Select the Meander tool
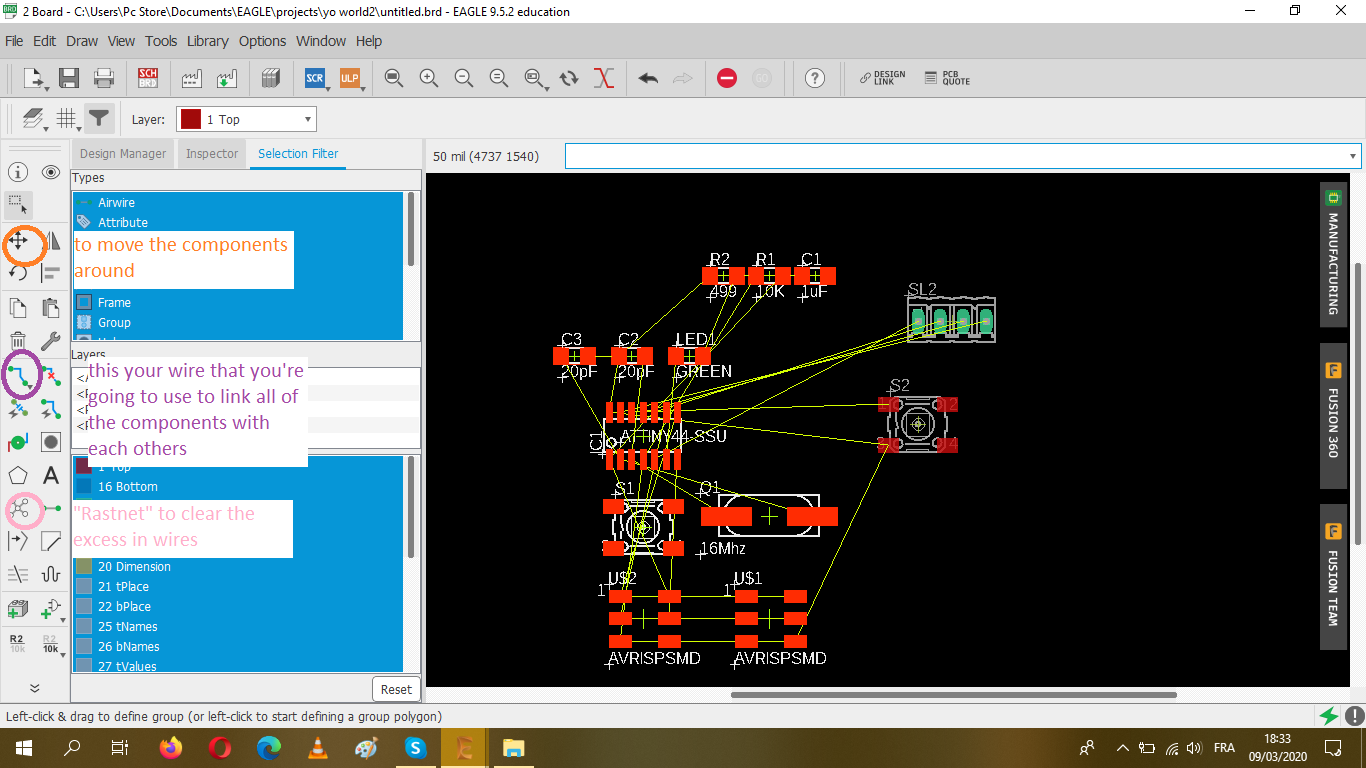1366x768 pixels. pyautogui.click(x=51, y=575)
